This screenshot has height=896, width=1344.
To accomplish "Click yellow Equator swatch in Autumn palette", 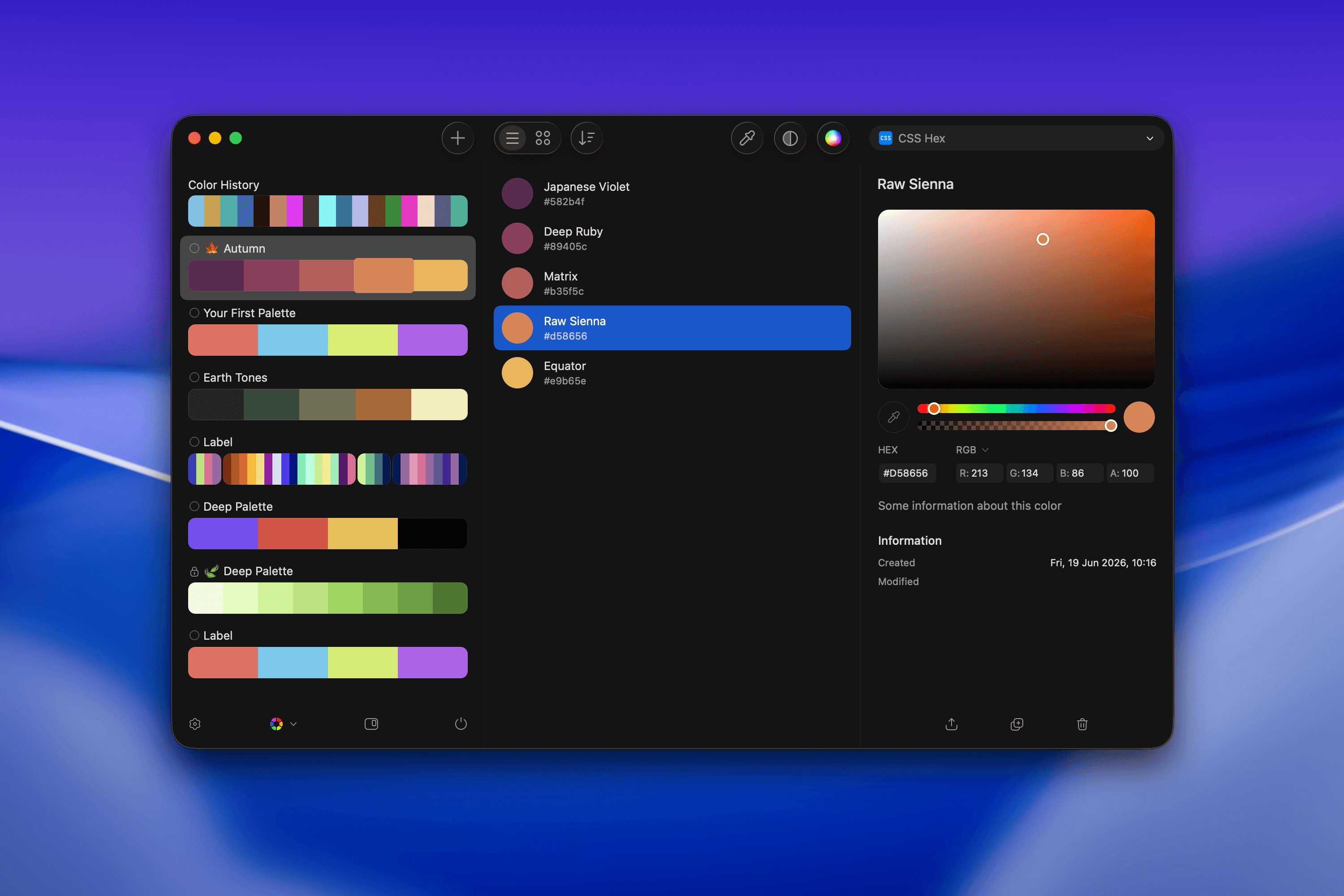I will 440,276.
